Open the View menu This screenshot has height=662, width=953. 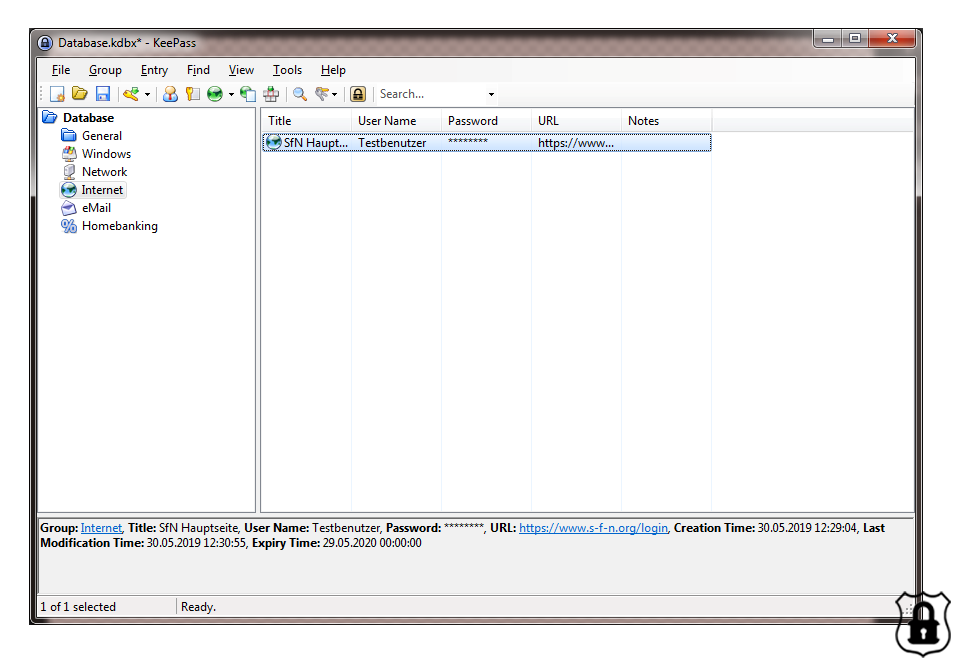[x=241, y=70]
